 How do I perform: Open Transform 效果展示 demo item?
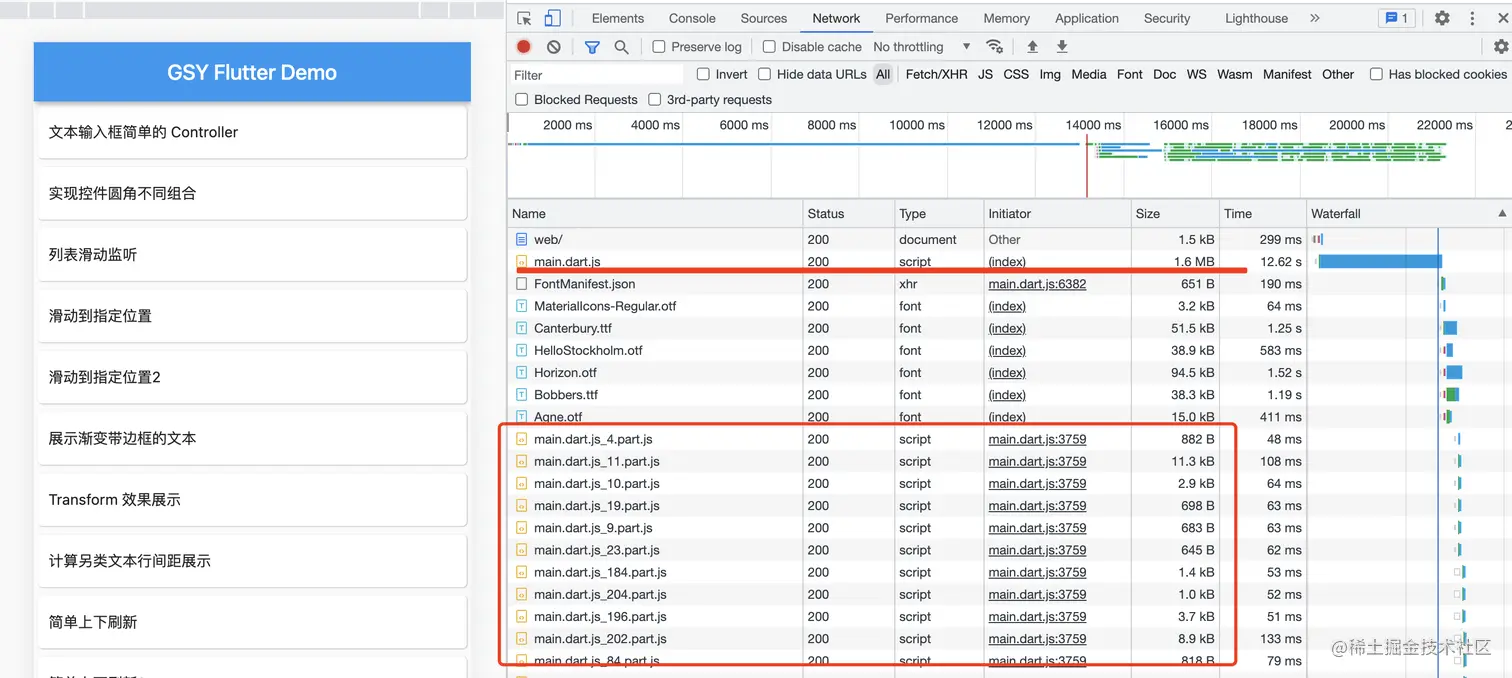(x=252, y=499)
